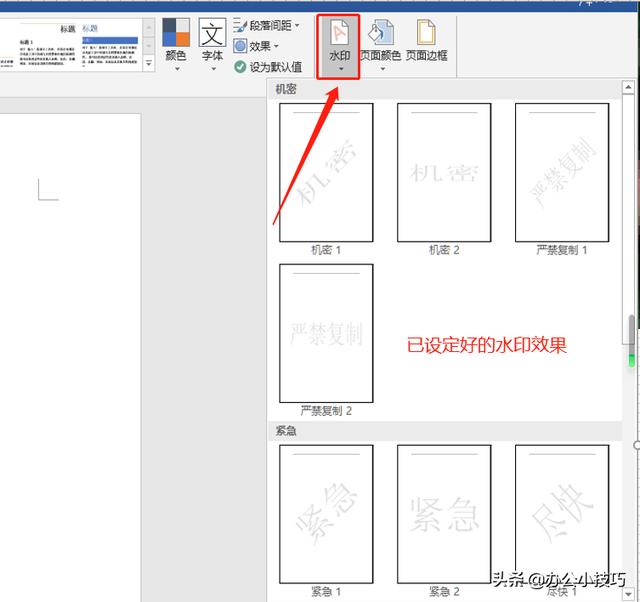Click the 机密 1 caption label
This screenshot has width=640, height=602.
click(326, 250)
